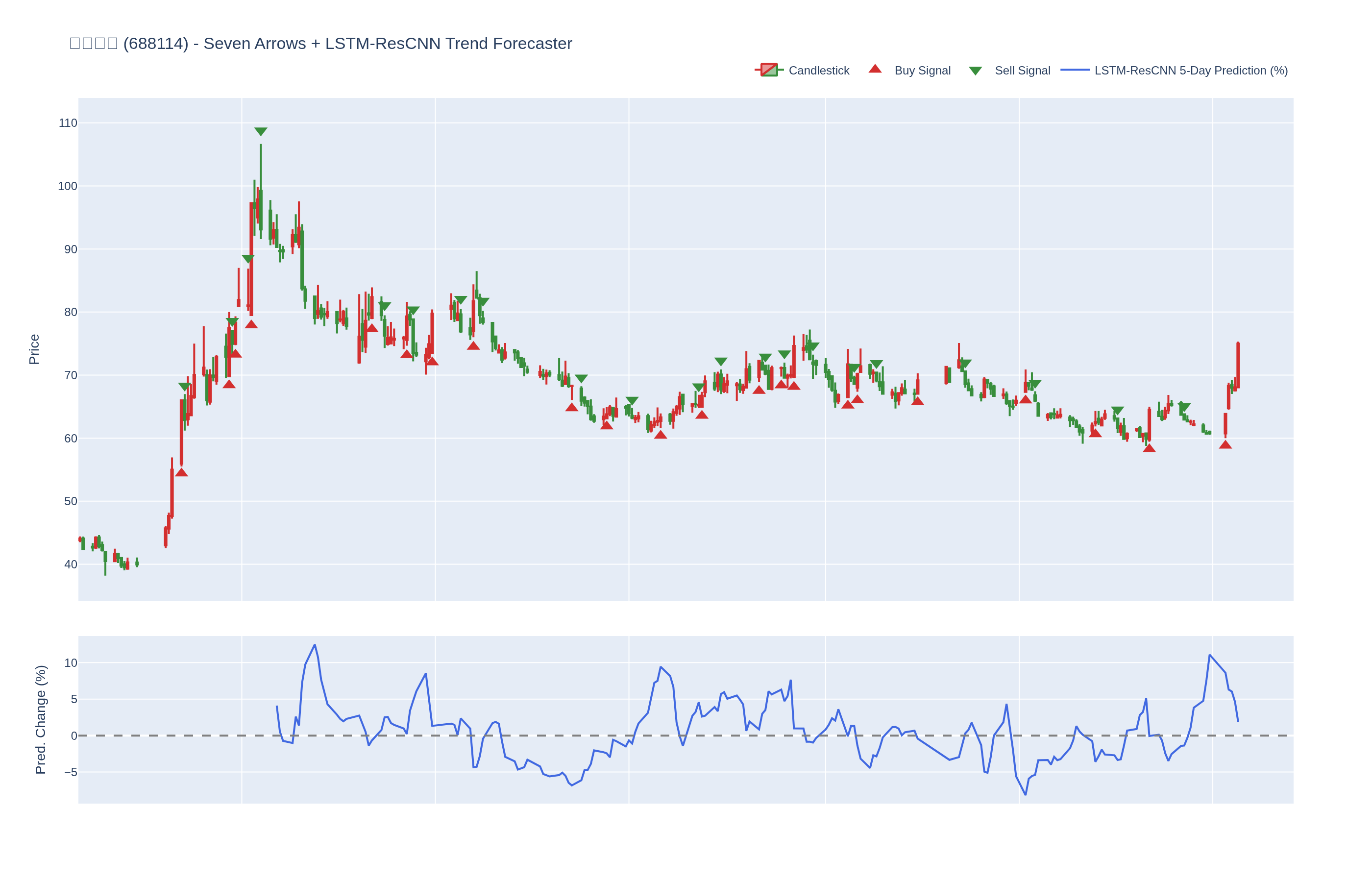The image size is (1372, 882).
Task: Click the green Sell Signal legend triangle
Action: point(975,71)
